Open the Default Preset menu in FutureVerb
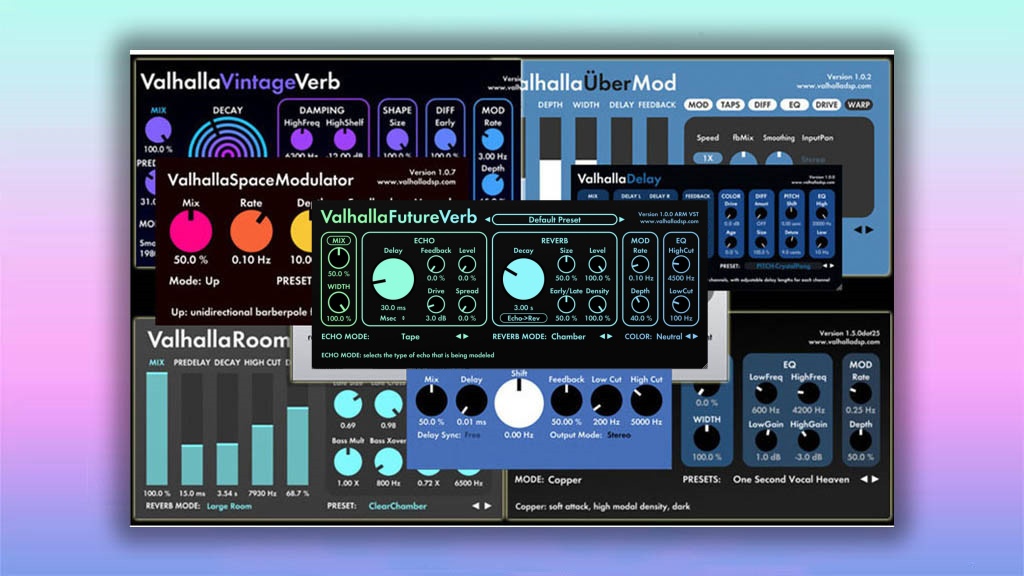This screenshot has height=576, width=1024. (556, 219)
